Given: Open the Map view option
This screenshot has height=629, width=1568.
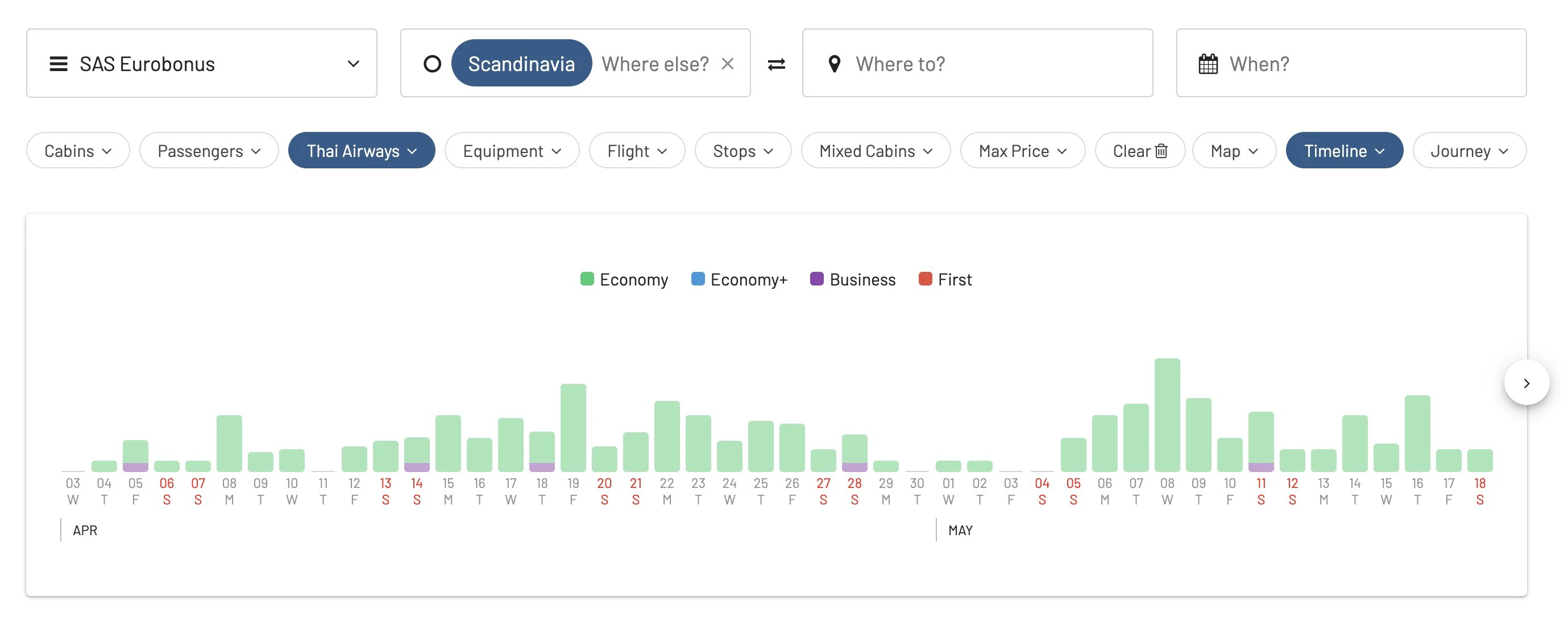Looking at the screenshot, I should [1234, 150].
